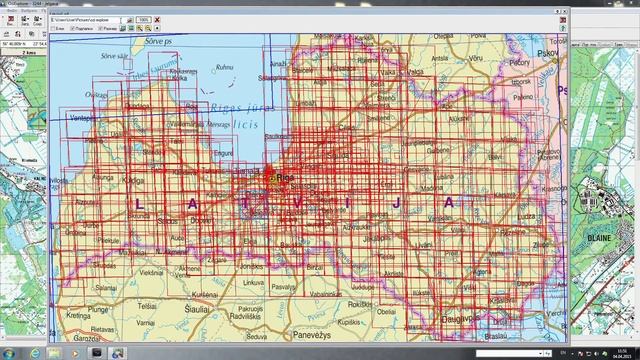The width and height of the screenshot is (640, 360).
Task: Click the taskbar address input field
Action: point(506,353)
